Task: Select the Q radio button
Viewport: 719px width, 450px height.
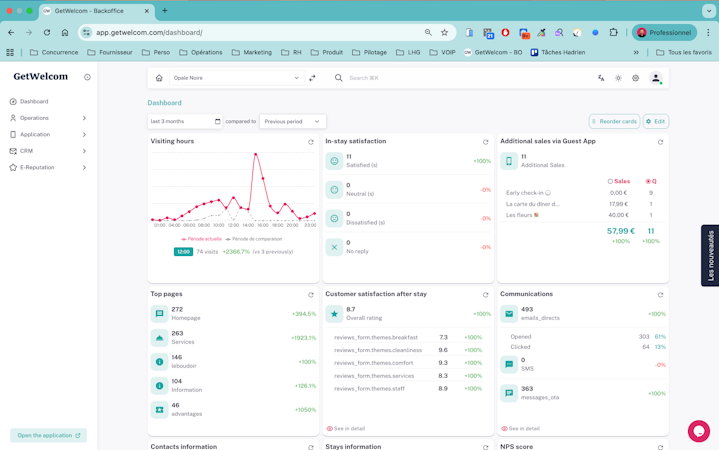Action: click(648, 182)
